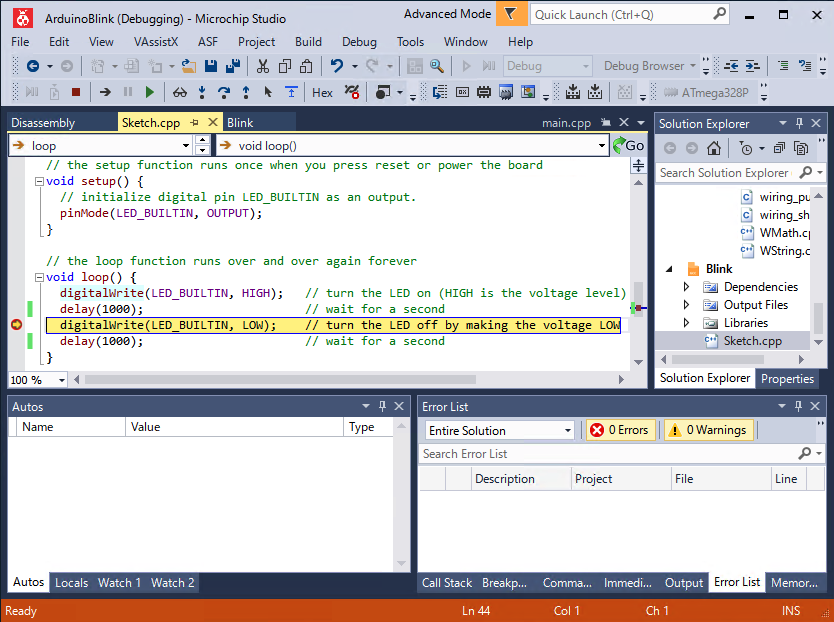
Task: Click the notifications flag icon
Action: click(511, 15)
